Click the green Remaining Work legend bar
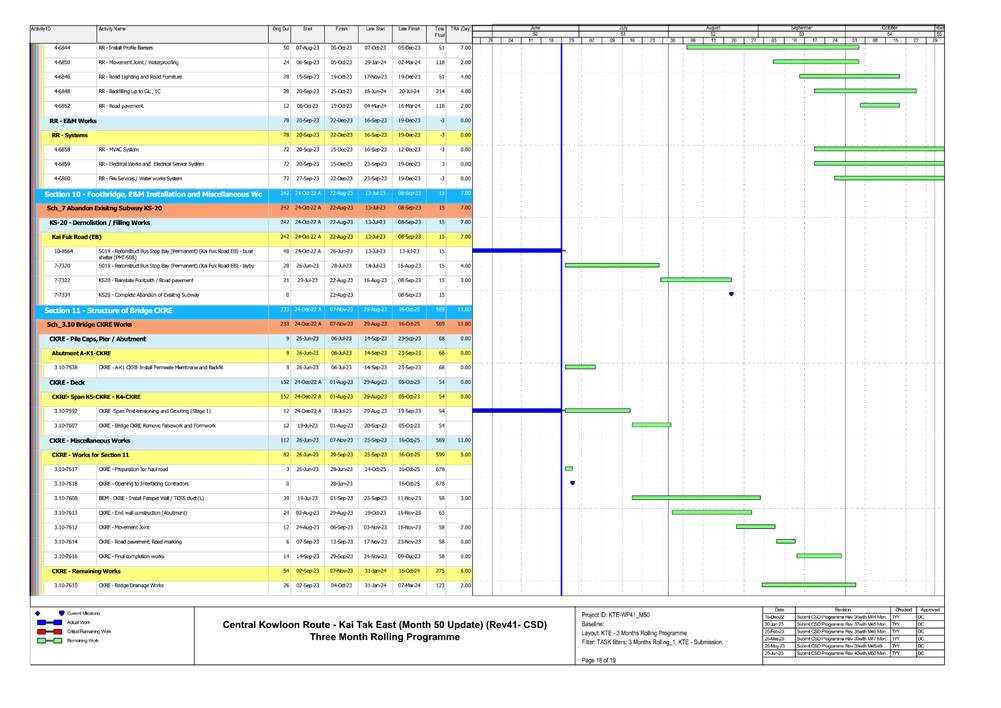 (45, 642)
